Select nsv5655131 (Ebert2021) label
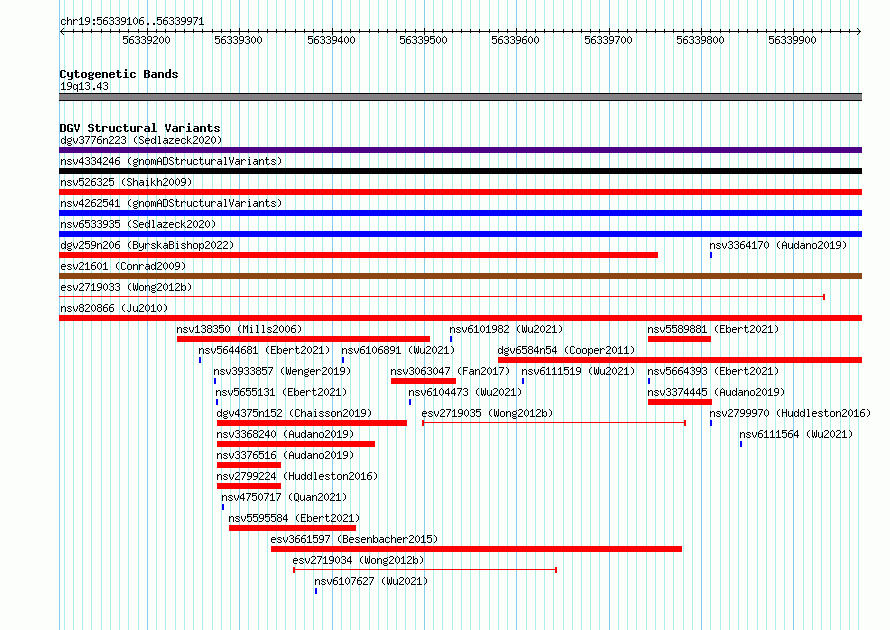 tap(281, 392)
